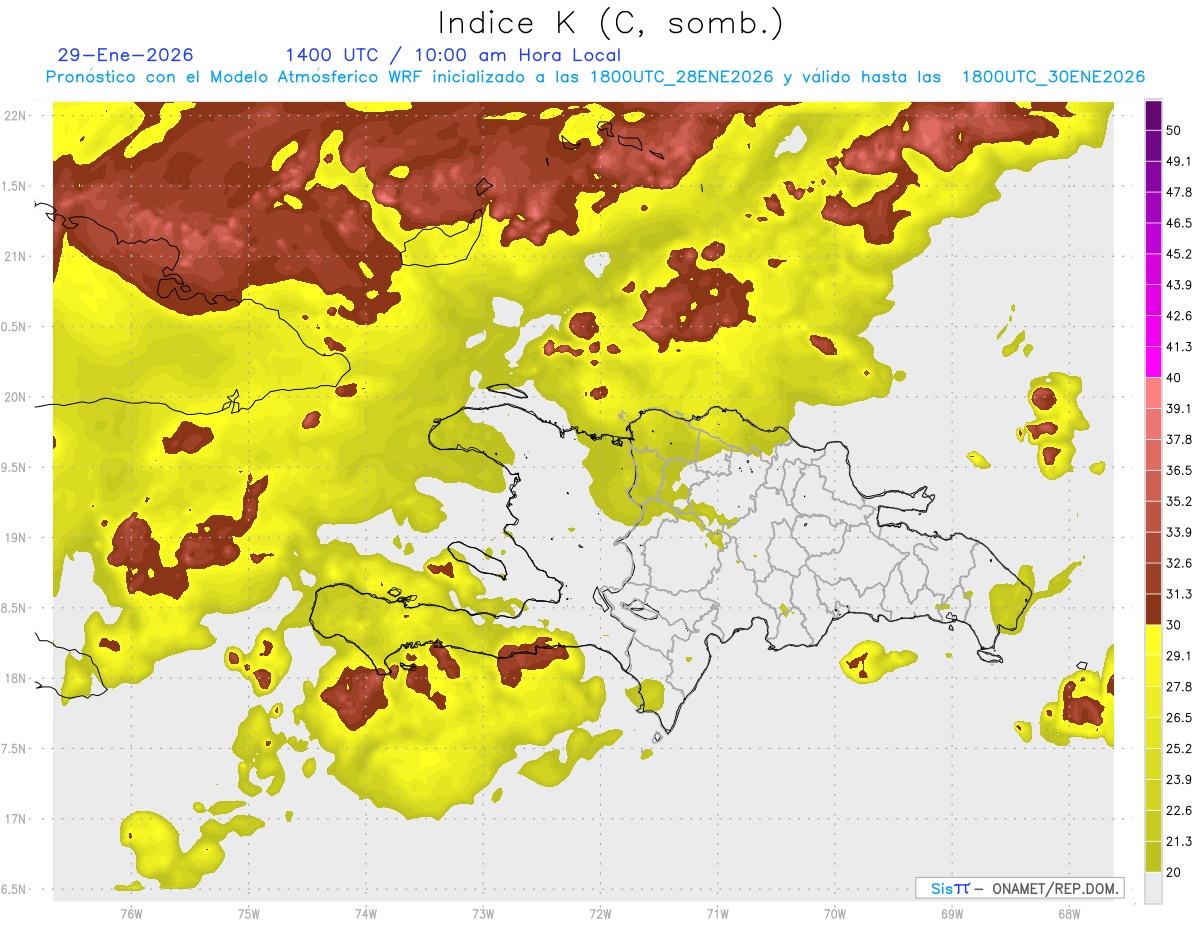Click legend value 50
Image resolution: width=1200 pixels, height=927 pixels.
click(x=1174, y=131)
